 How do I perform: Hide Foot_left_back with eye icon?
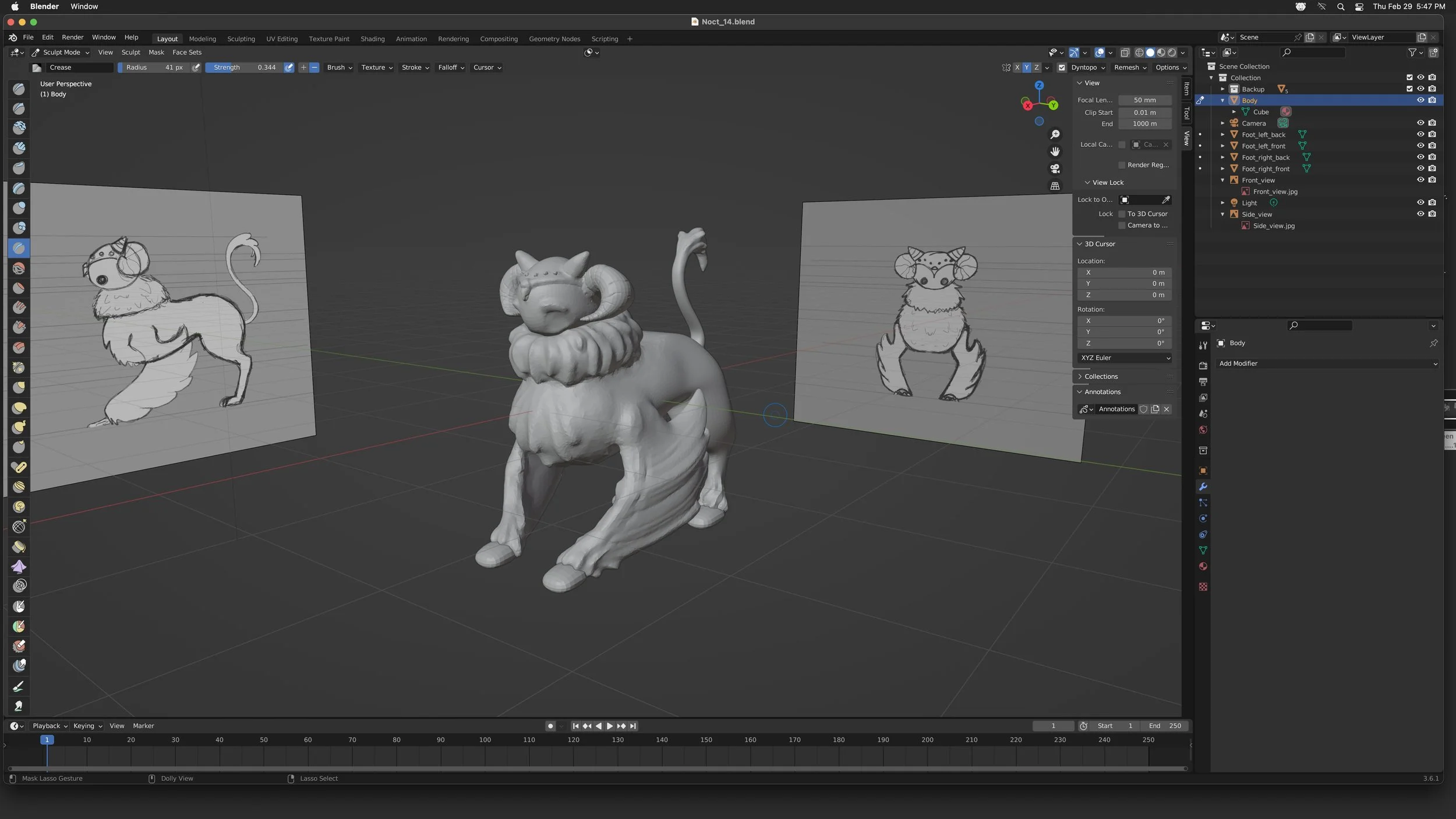[x=1420, y=135]
